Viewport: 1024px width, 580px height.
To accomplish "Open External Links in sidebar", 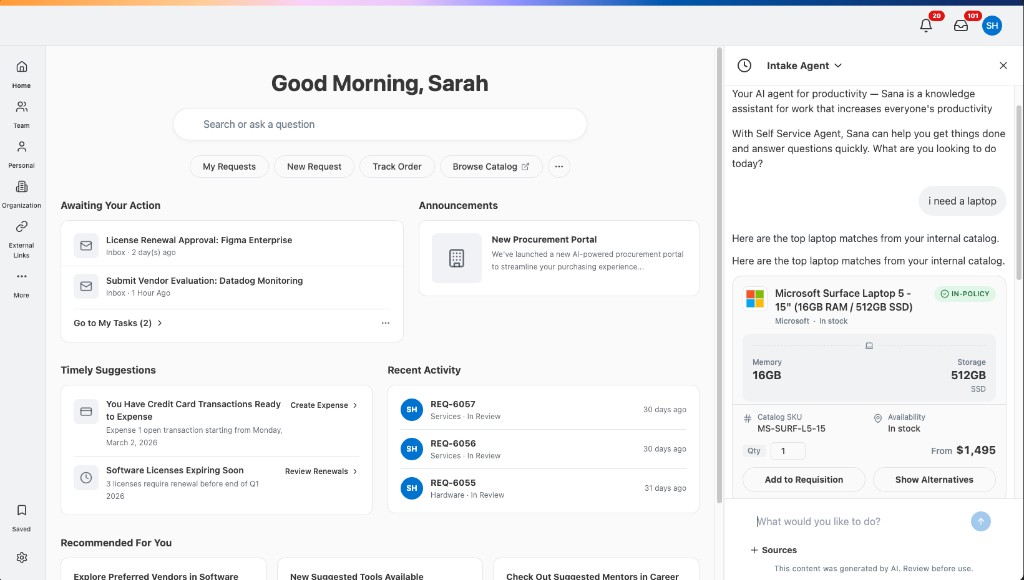I will pos(22,238).
